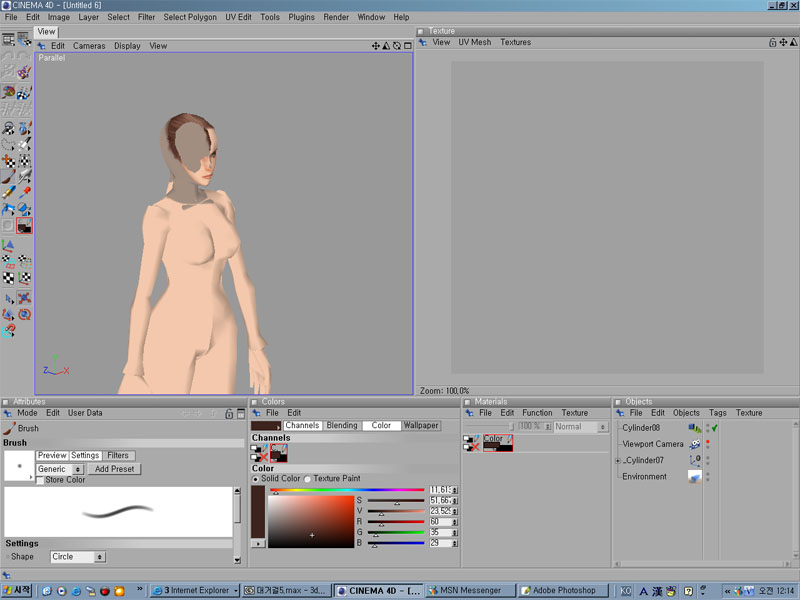Viewport: 800px width, 600px height.
Task: Open the Shape dropdown showing Circle
Action: 78,556
